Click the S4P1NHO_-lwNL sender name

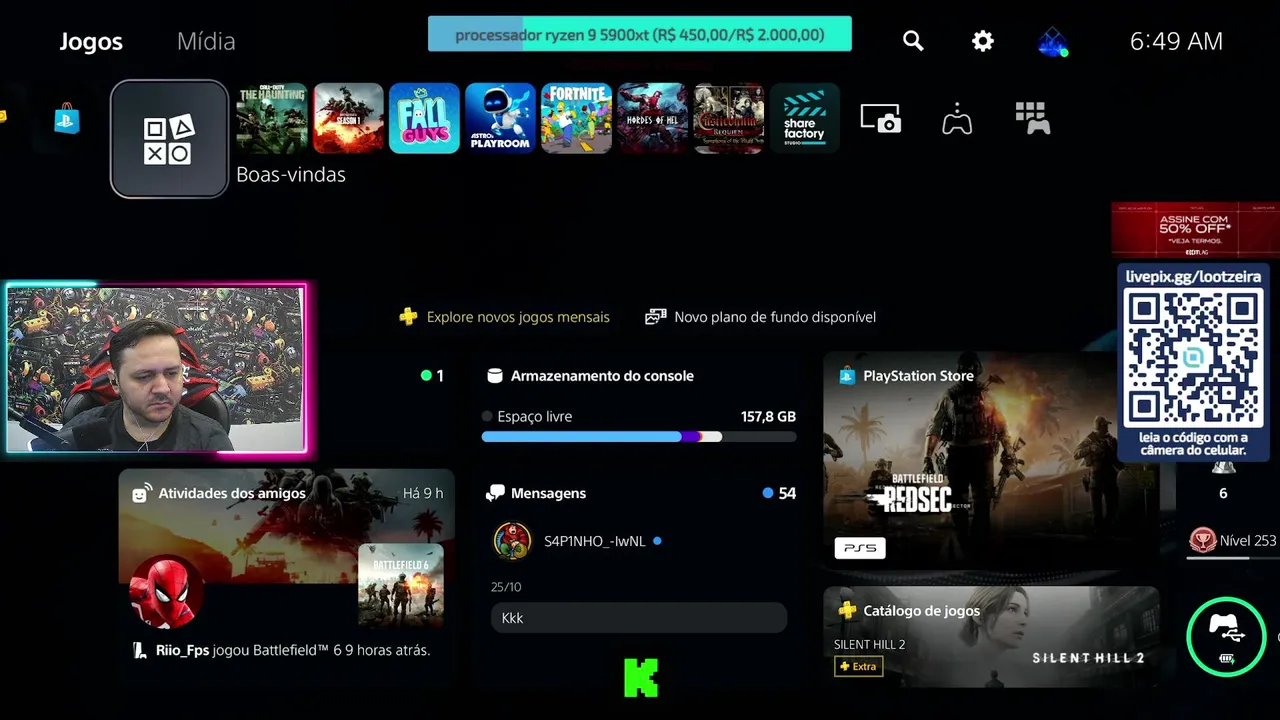tap(595, 541)
